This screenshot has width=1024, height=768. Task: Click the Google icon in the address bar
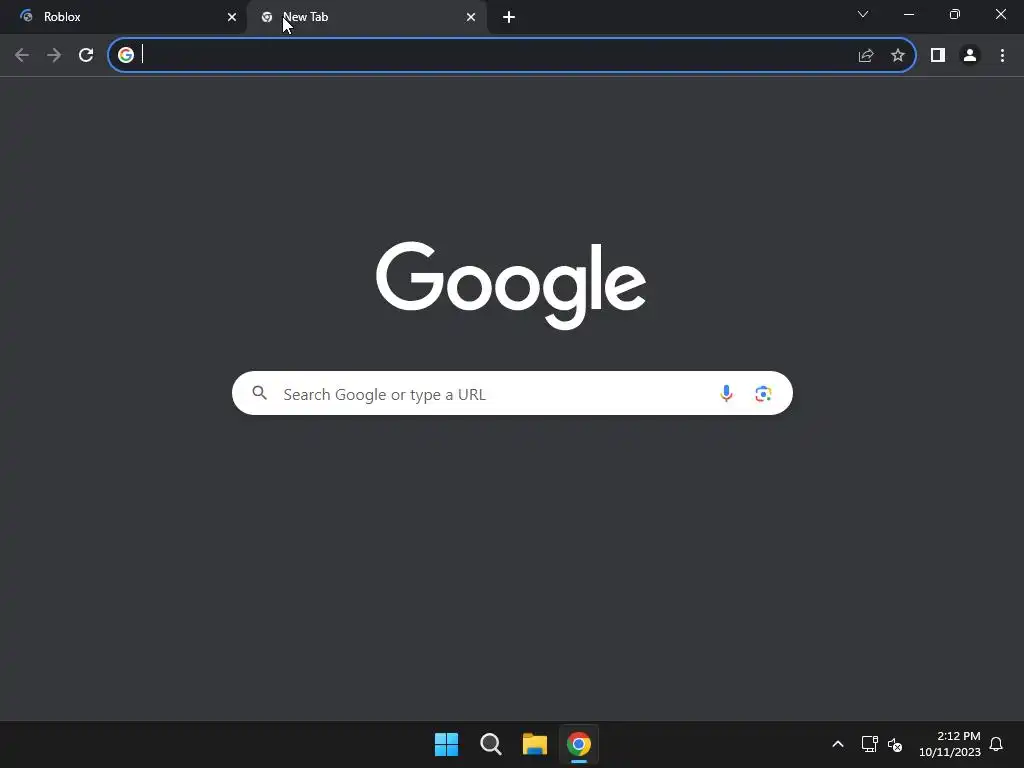[126, 55]
